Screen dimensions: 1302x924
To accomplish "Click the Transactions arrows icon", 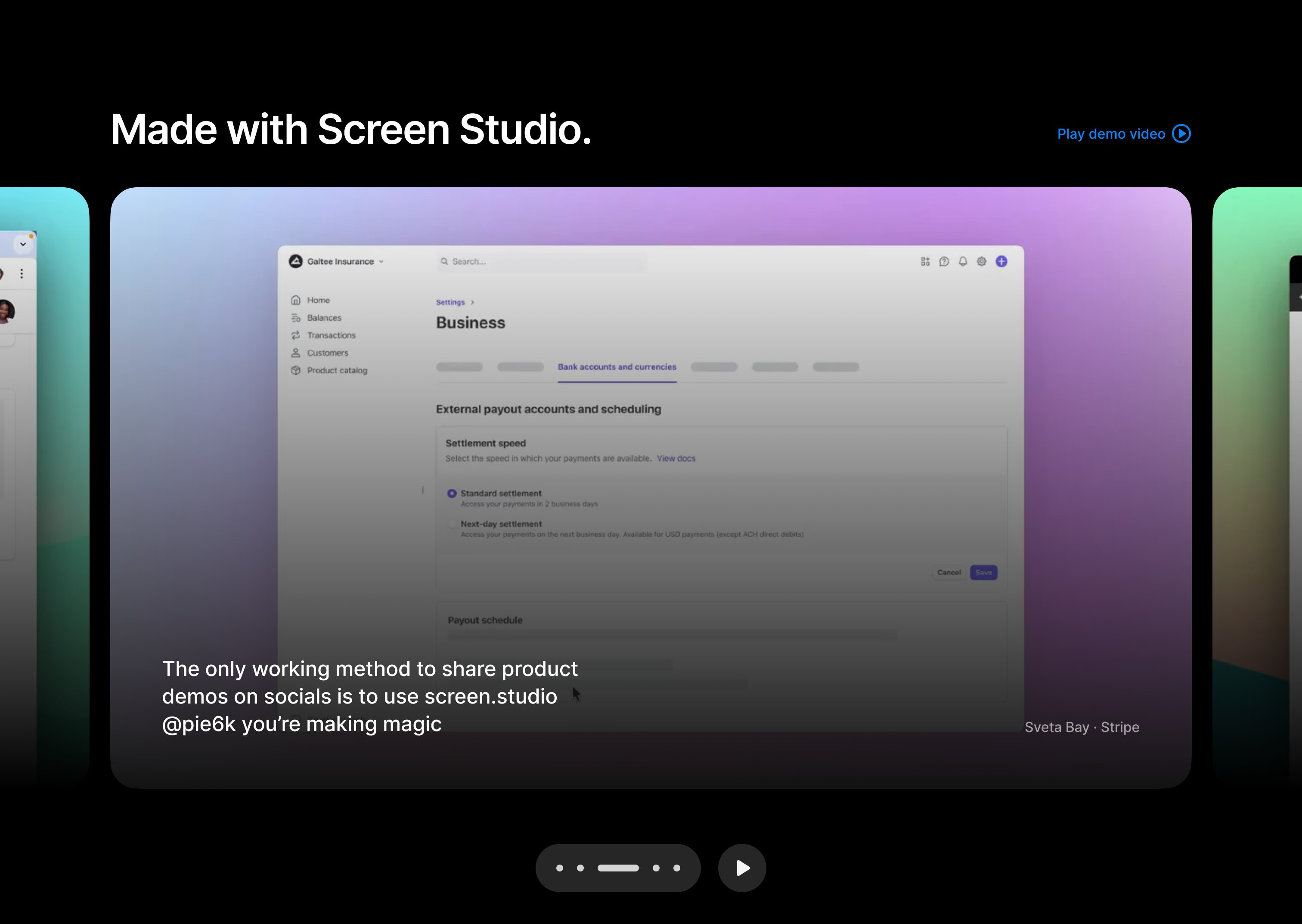I will click(295, 335).
